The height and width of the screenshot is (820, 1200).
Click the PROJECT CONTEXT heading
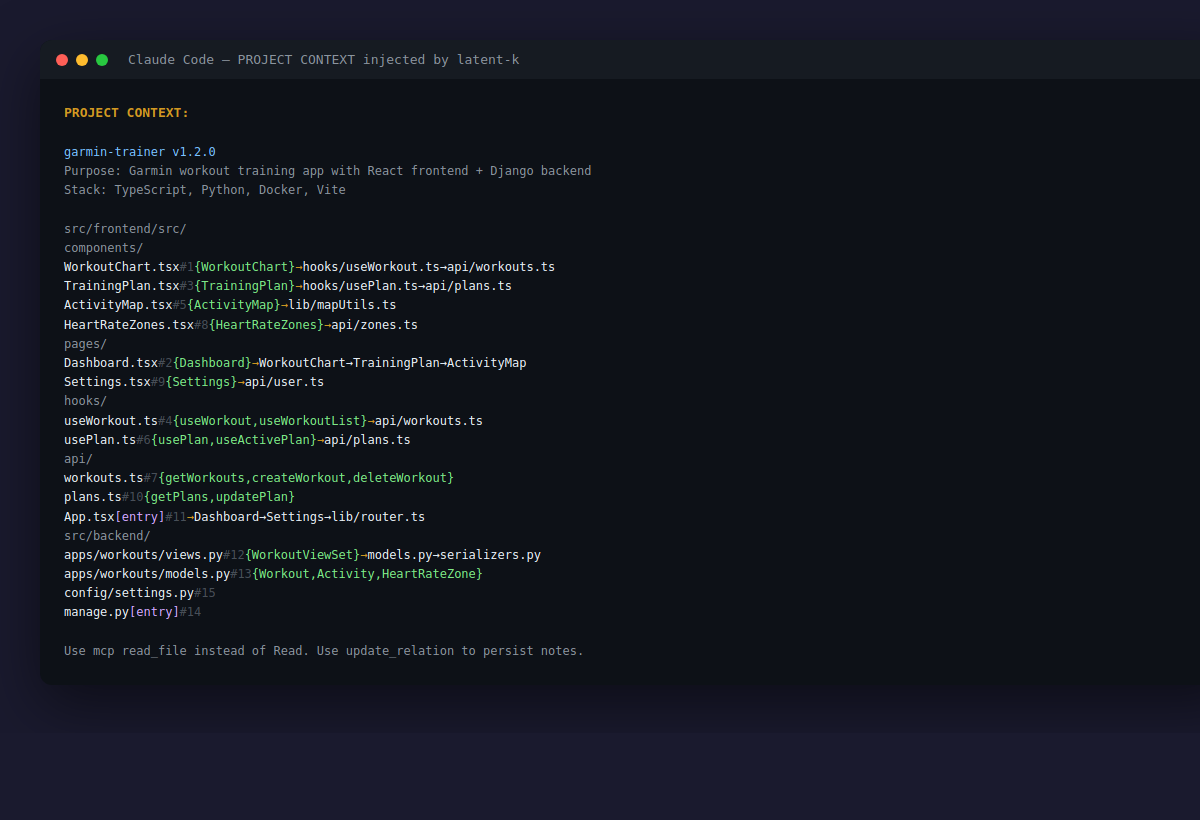(125, 112)
